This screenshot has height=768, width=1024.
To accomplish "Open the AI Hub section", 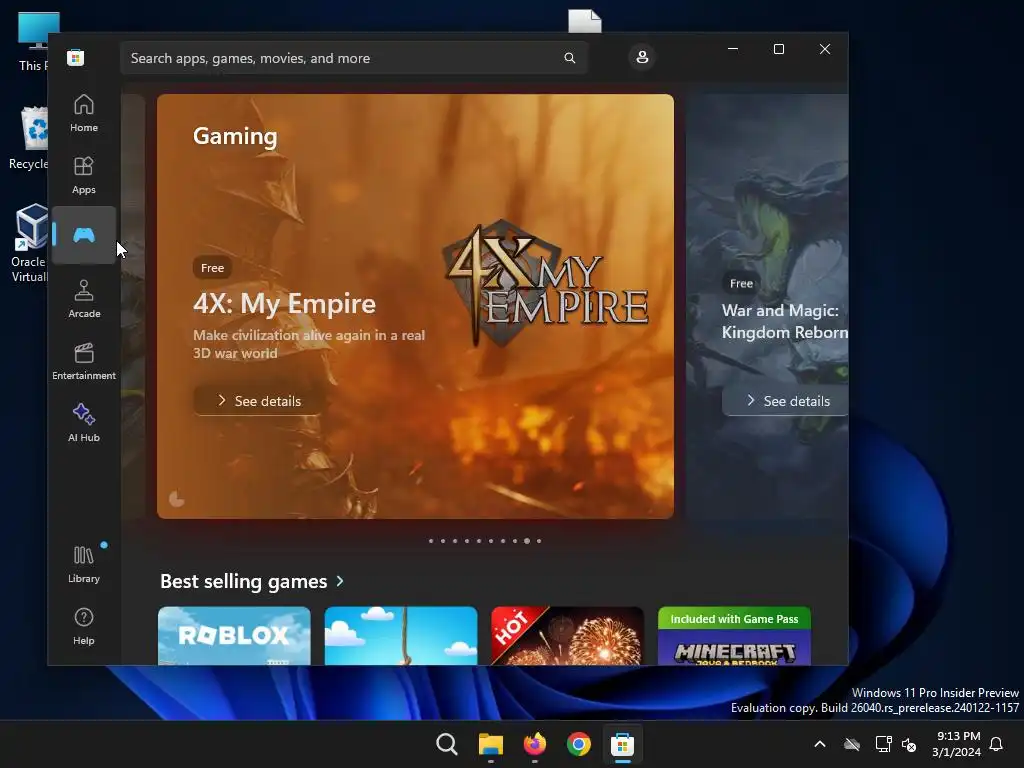I will pyautogui.click(x=84, y=423).
